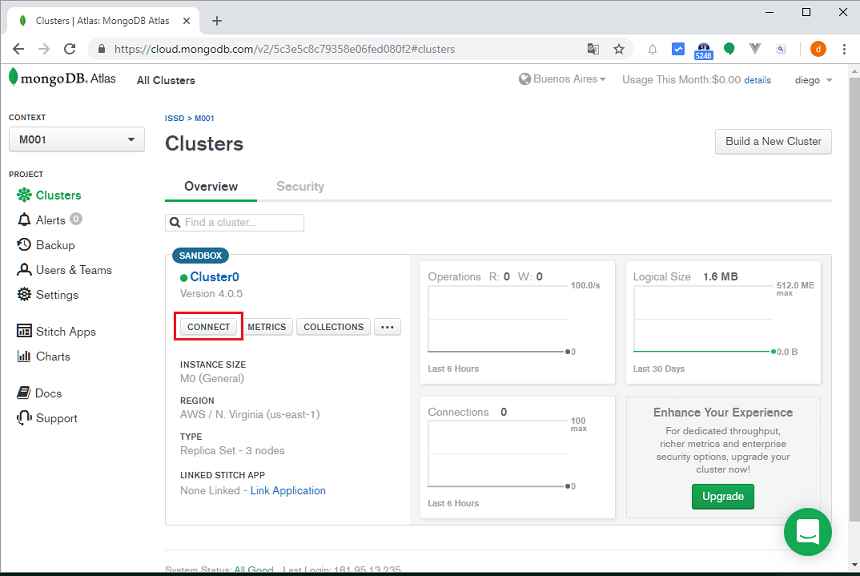Screen dimensions: 860x576
Task: Click the Link Application link
Action: click(x=288, y=490)
